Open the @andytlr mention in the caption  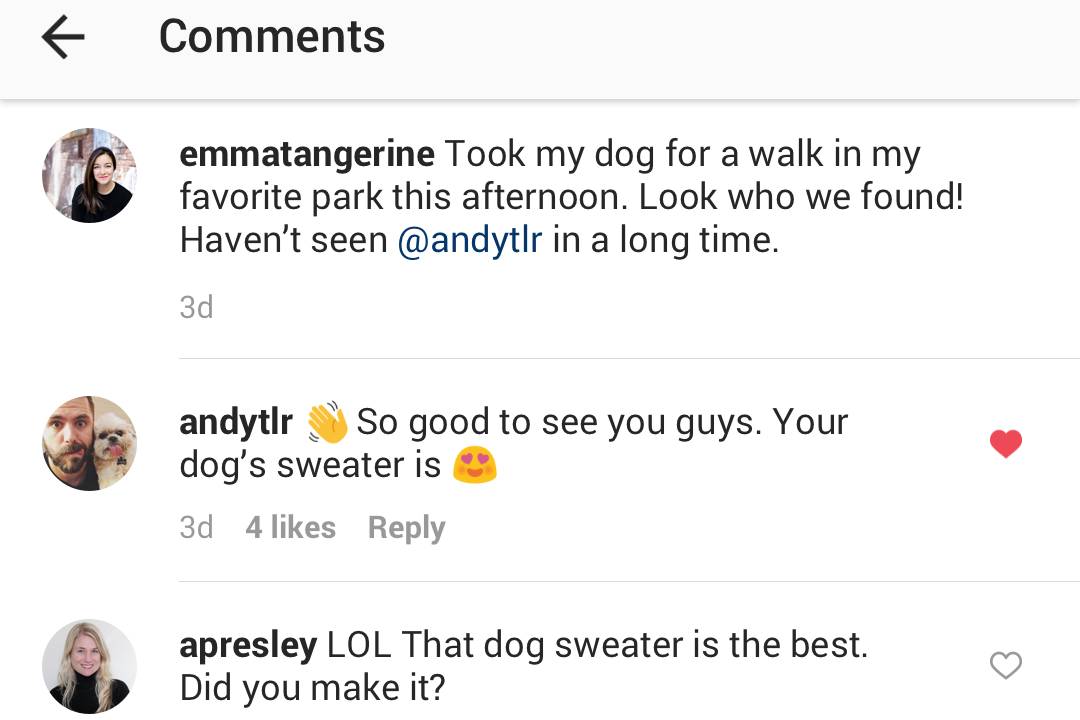point(469,240)
